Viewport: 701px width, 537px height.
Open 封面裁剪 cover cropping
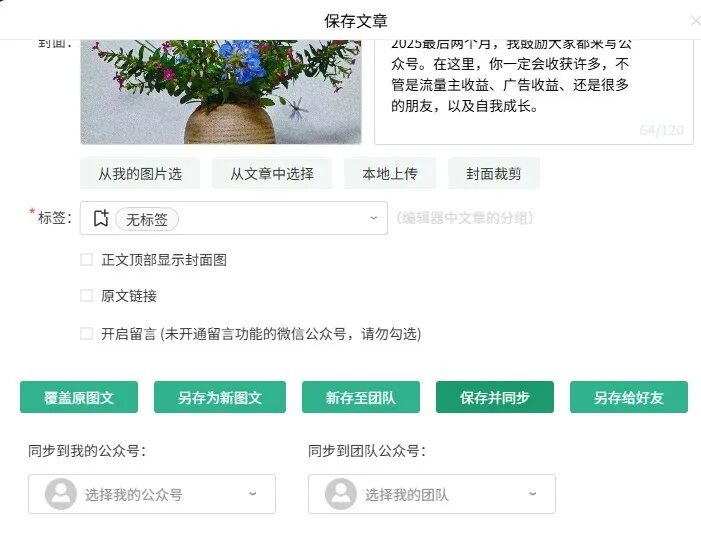[494, 173]
